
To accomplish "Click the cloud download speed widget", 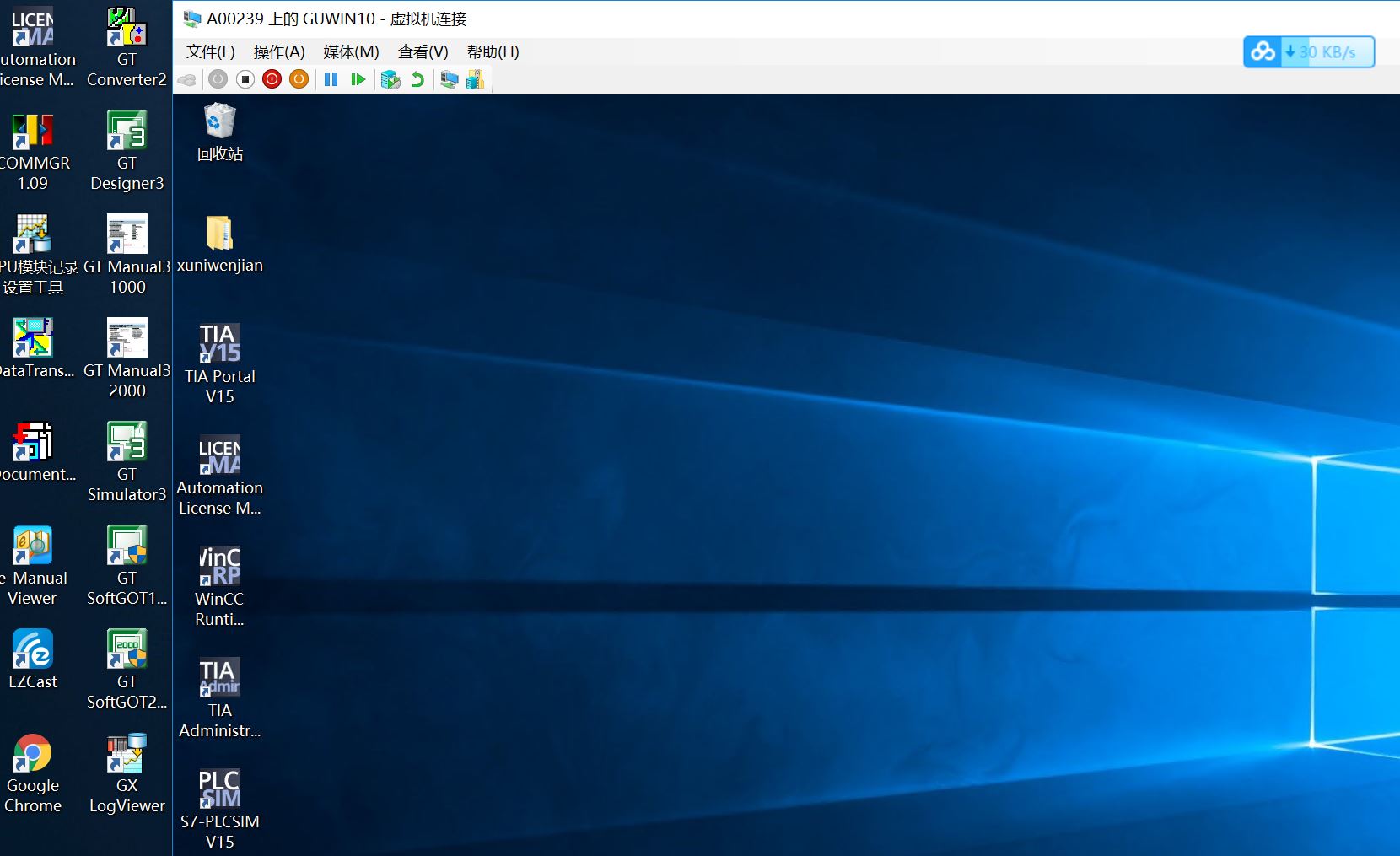I will tap(1308, 52).
